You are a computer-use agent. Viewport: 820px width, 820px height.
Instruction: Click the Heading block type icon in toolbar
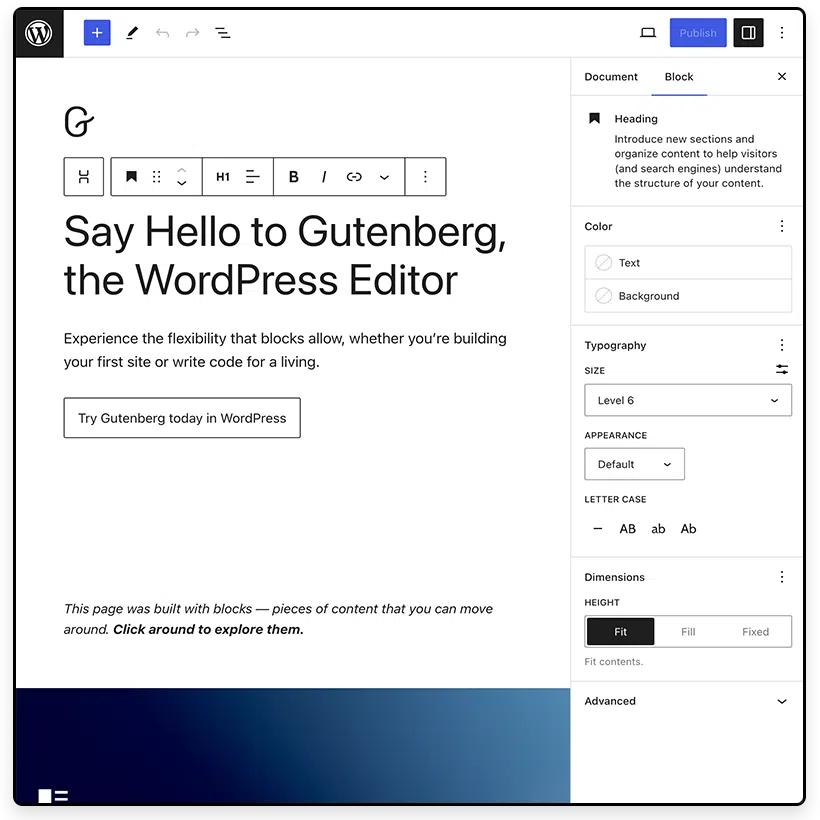pos(131,177)
